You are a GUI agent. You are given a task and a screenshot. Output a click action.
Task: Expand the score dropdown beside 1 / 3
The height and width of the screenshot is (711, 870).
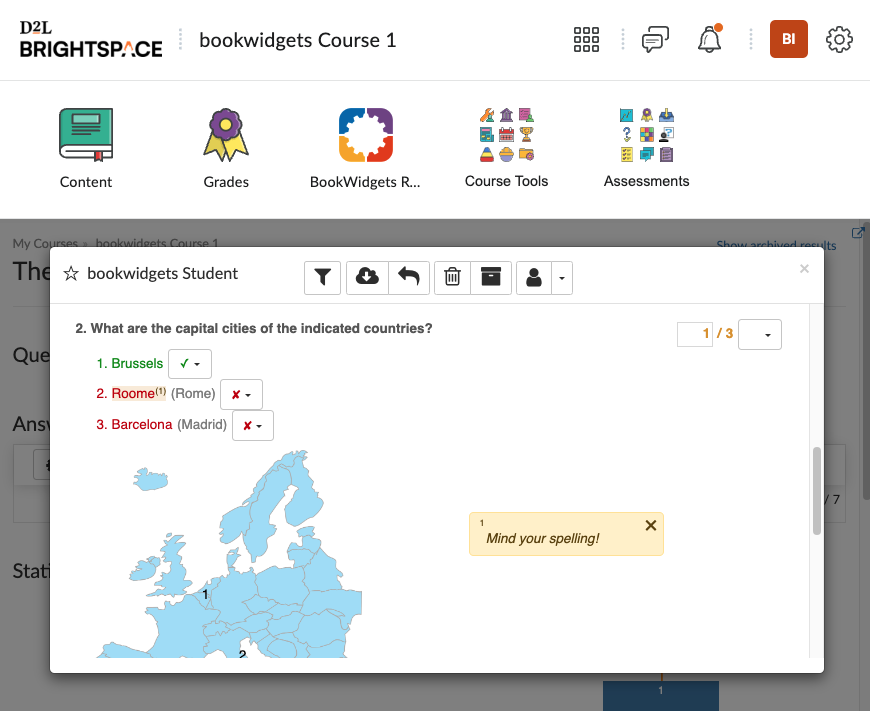click(x=760, y=335)
